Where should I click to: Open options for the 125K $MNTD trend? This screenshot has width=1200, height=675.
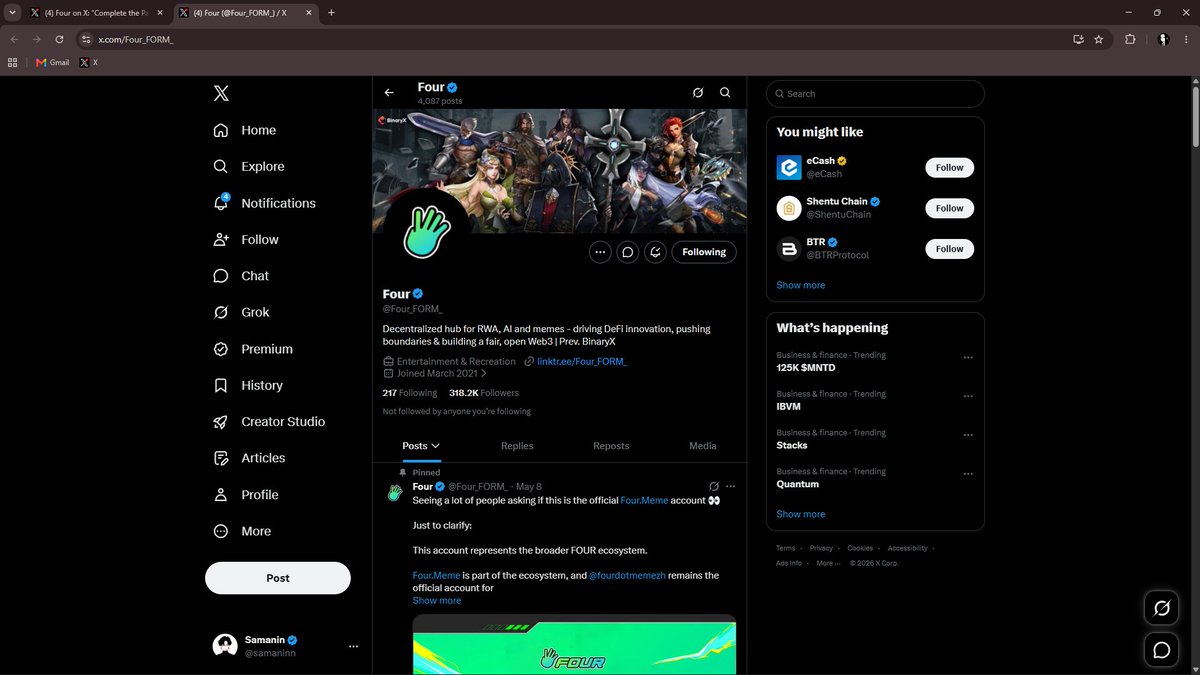click(x=967, y=357)
